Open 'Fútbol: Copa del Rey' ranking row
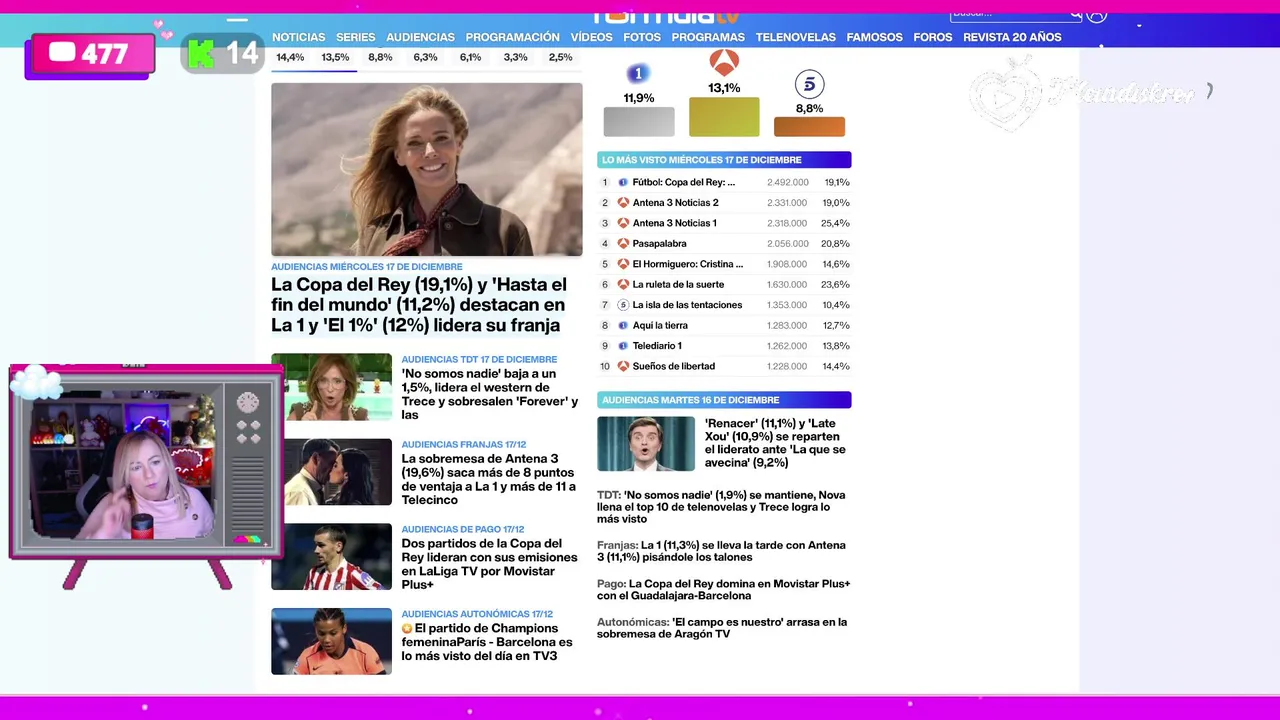 pos(724,182)
